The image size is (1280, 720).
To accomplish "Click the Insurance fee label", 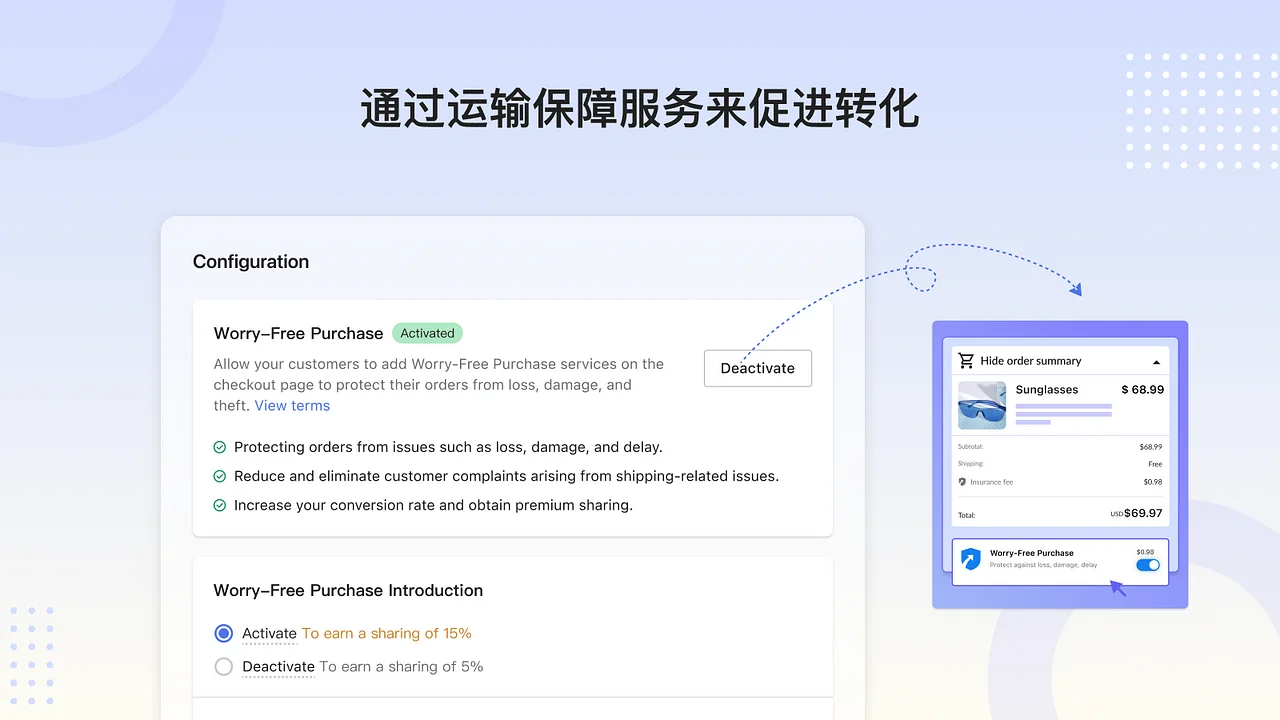I will tap(991, 482).
